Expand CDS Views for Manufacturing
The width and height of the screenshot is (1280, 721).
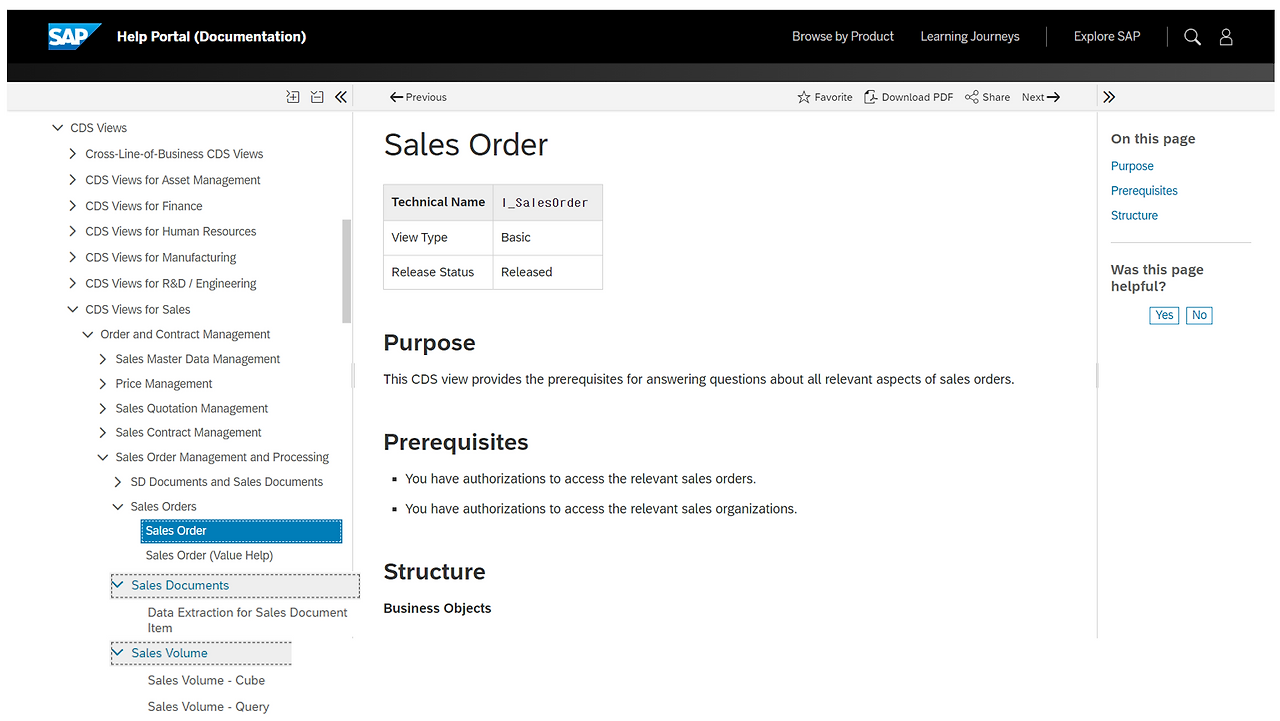tap(72, 257)
